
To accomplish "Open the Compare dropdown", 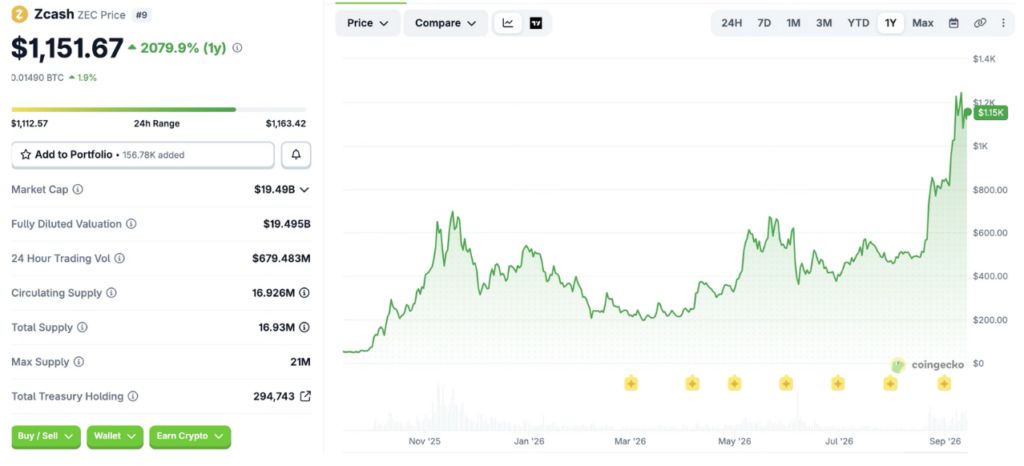I will pos(446,23).
